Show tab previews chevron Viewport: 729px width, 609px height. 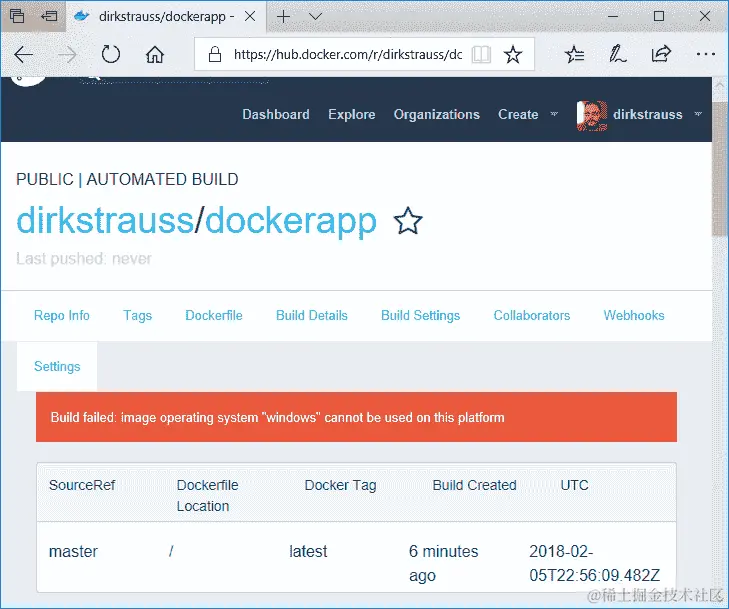pos(315,17)
